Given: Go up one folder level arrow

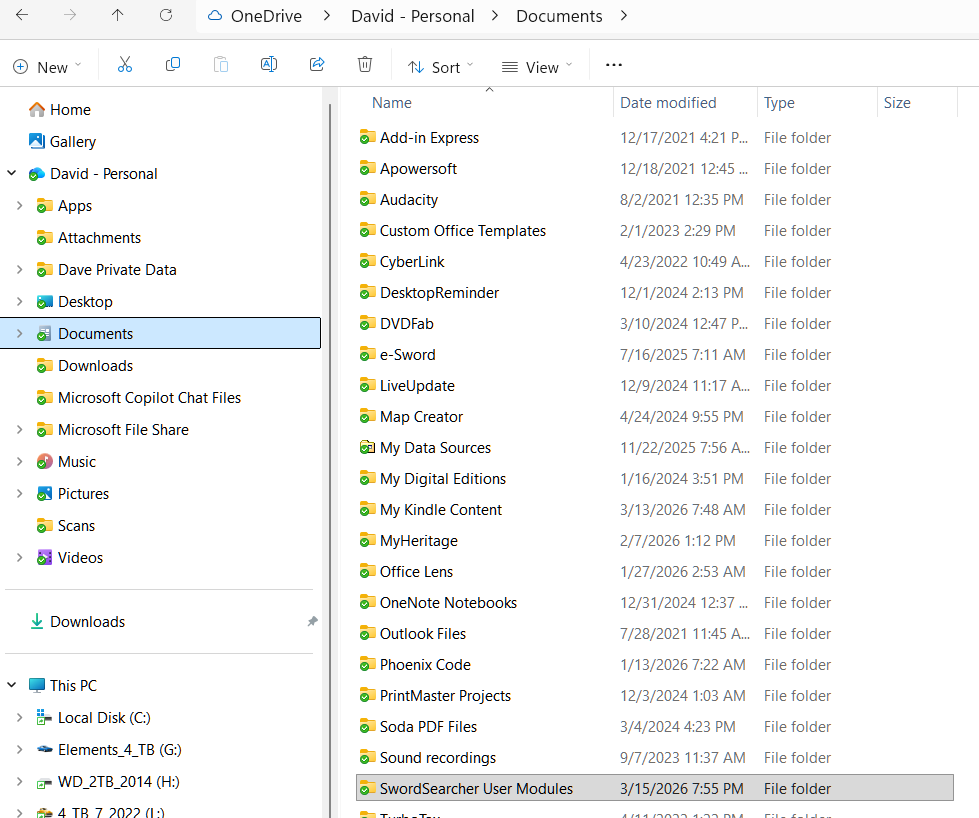Looking at the screenshot, I should point(117,15).
